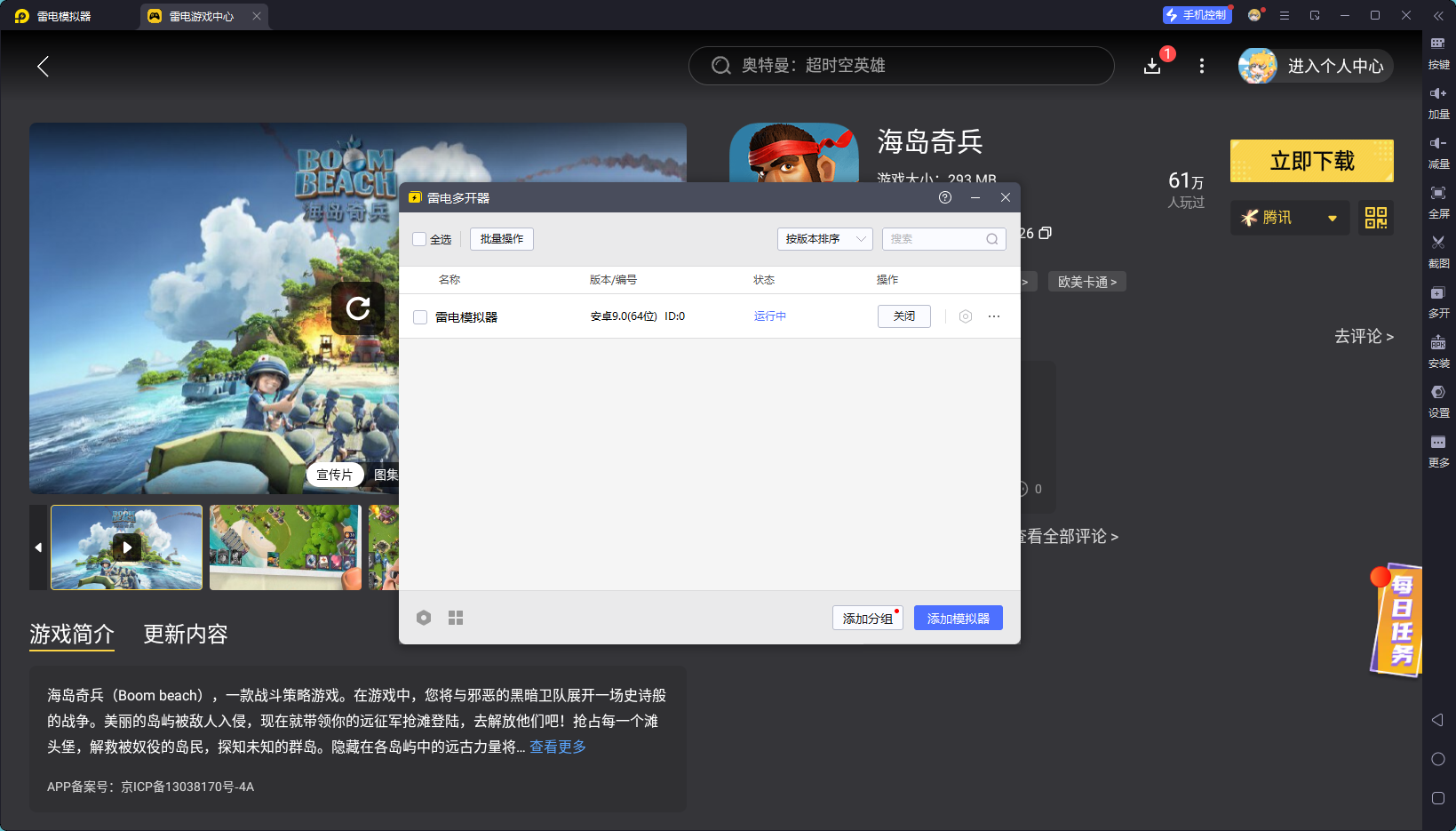Image resolution: width=1456 pixels, height=831 pixels.
Task: Click 添加模拟器 button
Action: [x=959, y=618]
